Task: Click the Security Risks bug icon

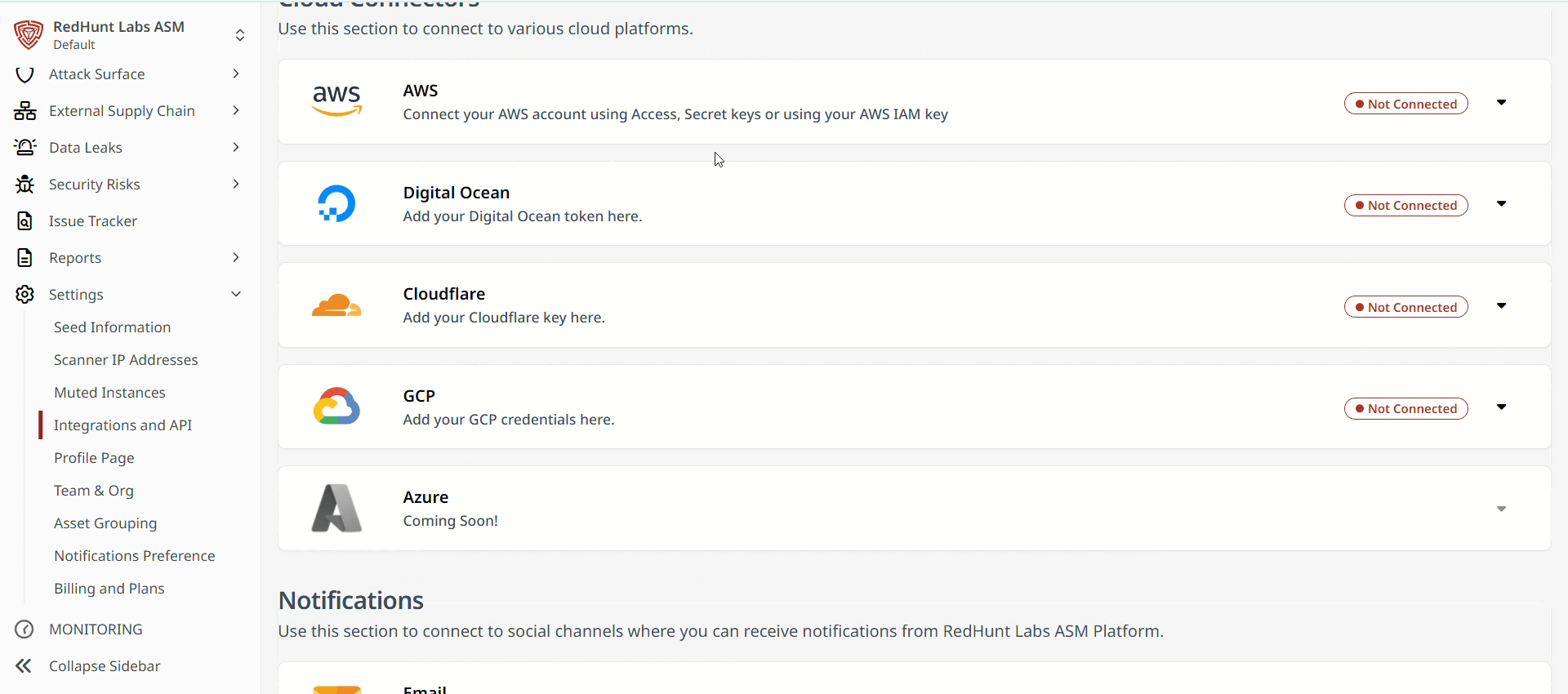Action: [x=25, y=185]
